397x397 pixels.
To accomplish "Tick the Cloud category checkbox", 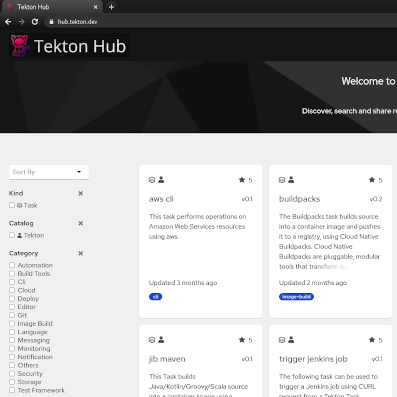I will 12,290.
